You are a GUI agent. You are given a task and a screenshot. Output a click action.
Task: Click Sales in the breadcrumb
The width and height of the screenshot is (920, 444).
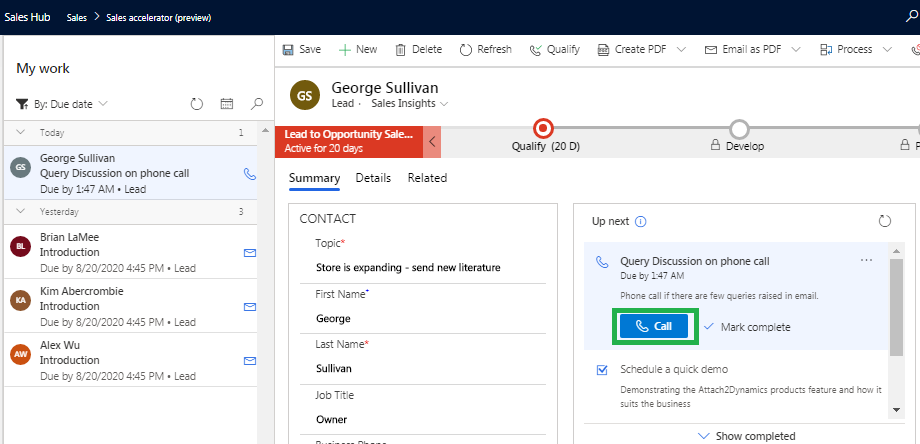[76, 18]
